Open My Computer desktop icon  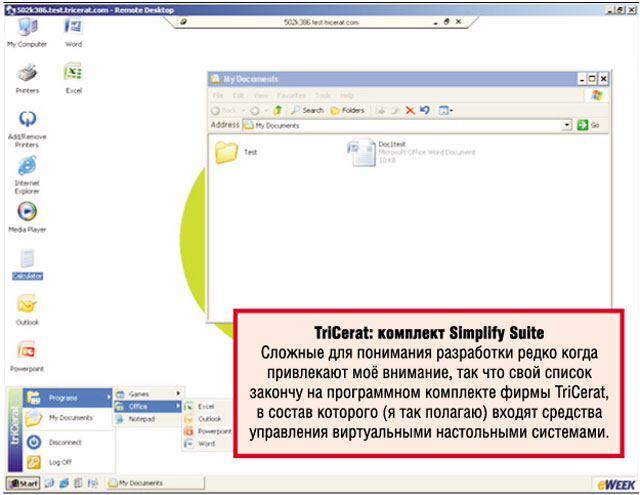[27, 33]
